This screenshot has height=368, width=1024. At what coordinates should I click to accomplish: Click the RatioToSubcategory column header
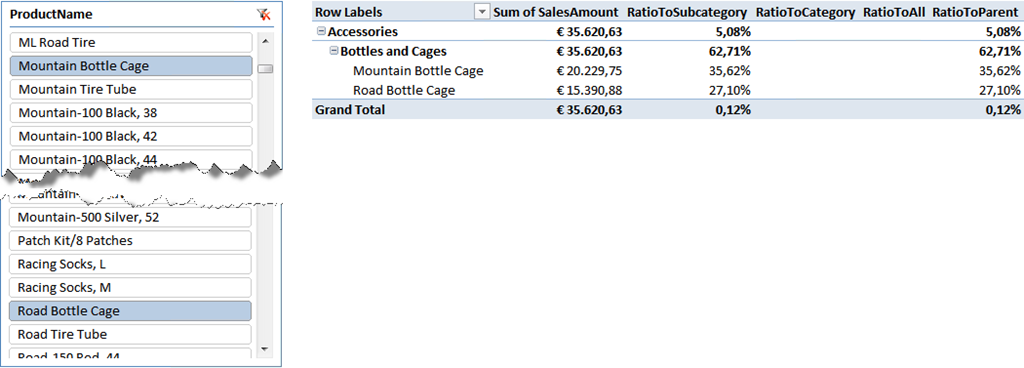coord(686,12)
